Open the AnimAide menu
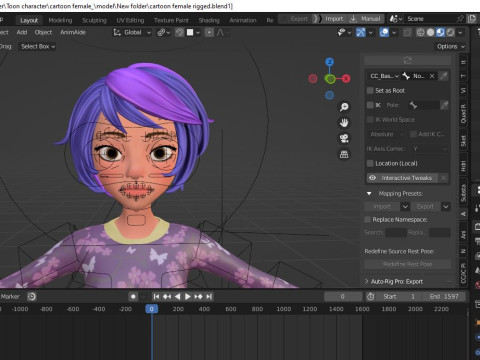Screen dimensions: 480x360 73,32
